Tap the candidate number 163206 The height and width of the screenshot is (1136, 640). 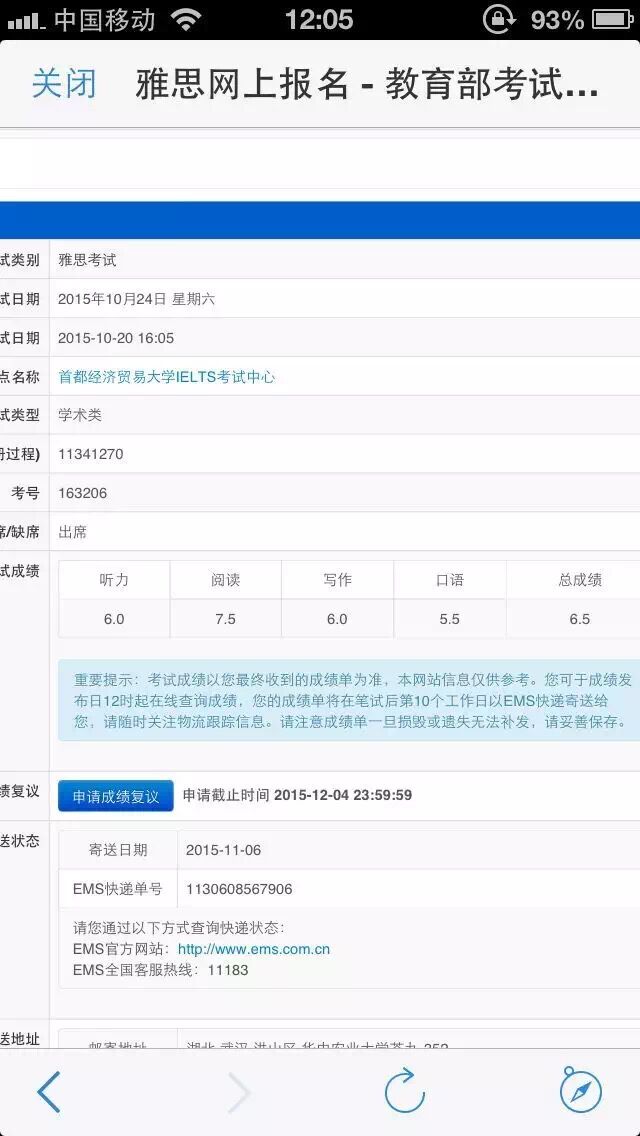[83, 493]
